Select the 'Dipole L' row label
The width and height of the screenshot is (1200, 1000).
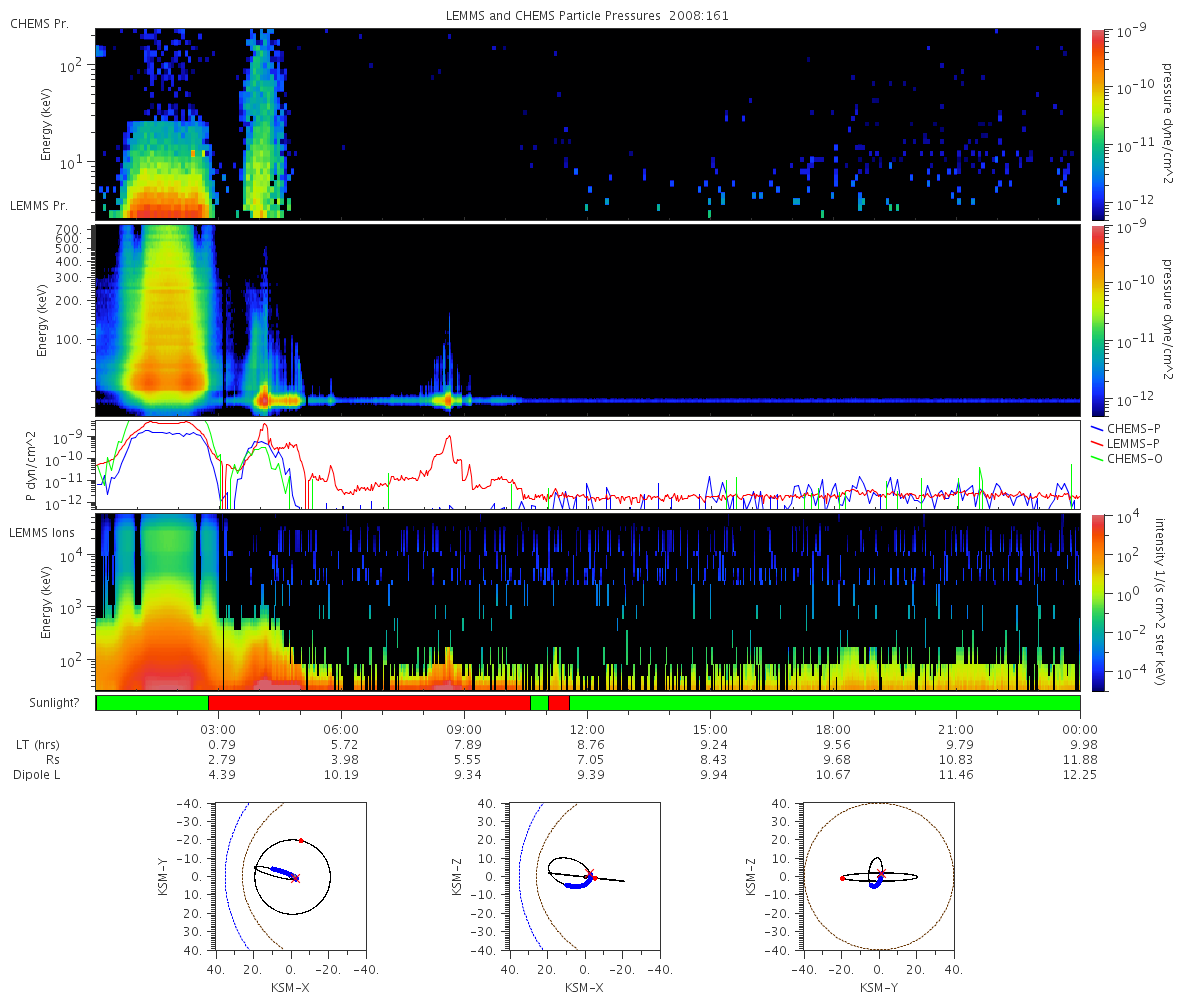35,775
